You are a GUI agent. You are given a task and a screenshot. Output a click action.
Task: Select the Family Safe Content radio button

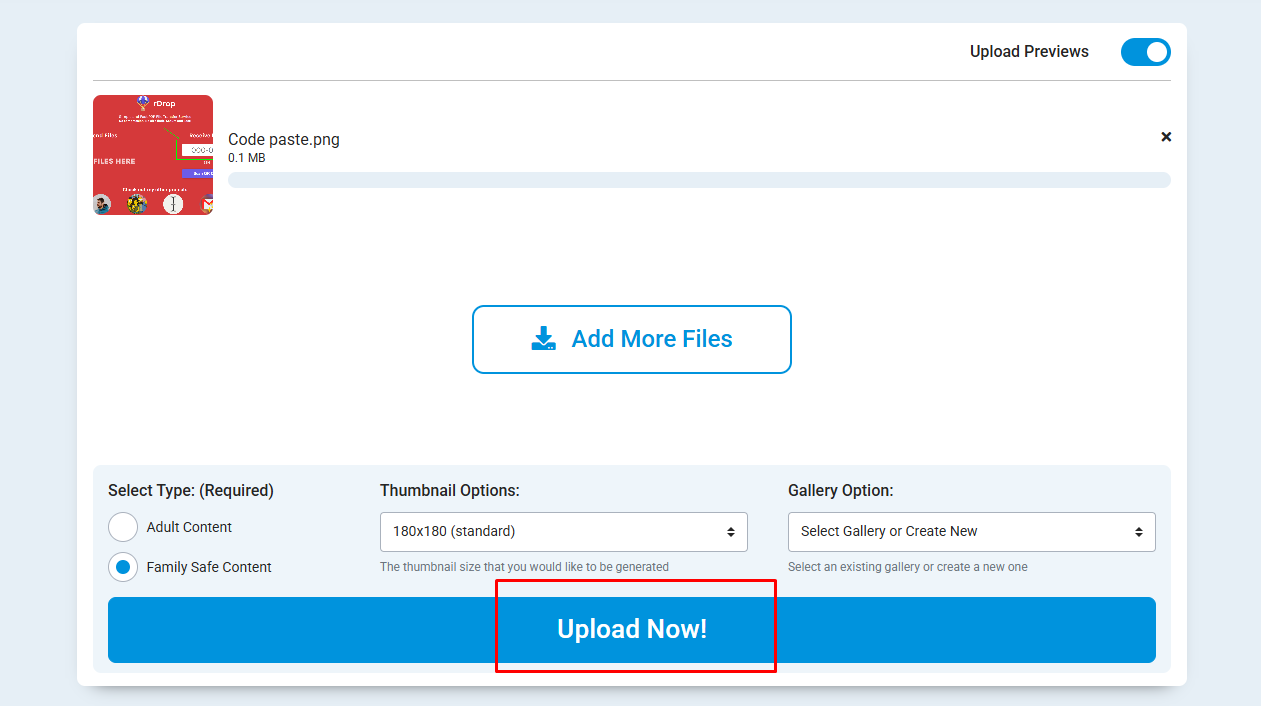123,567
